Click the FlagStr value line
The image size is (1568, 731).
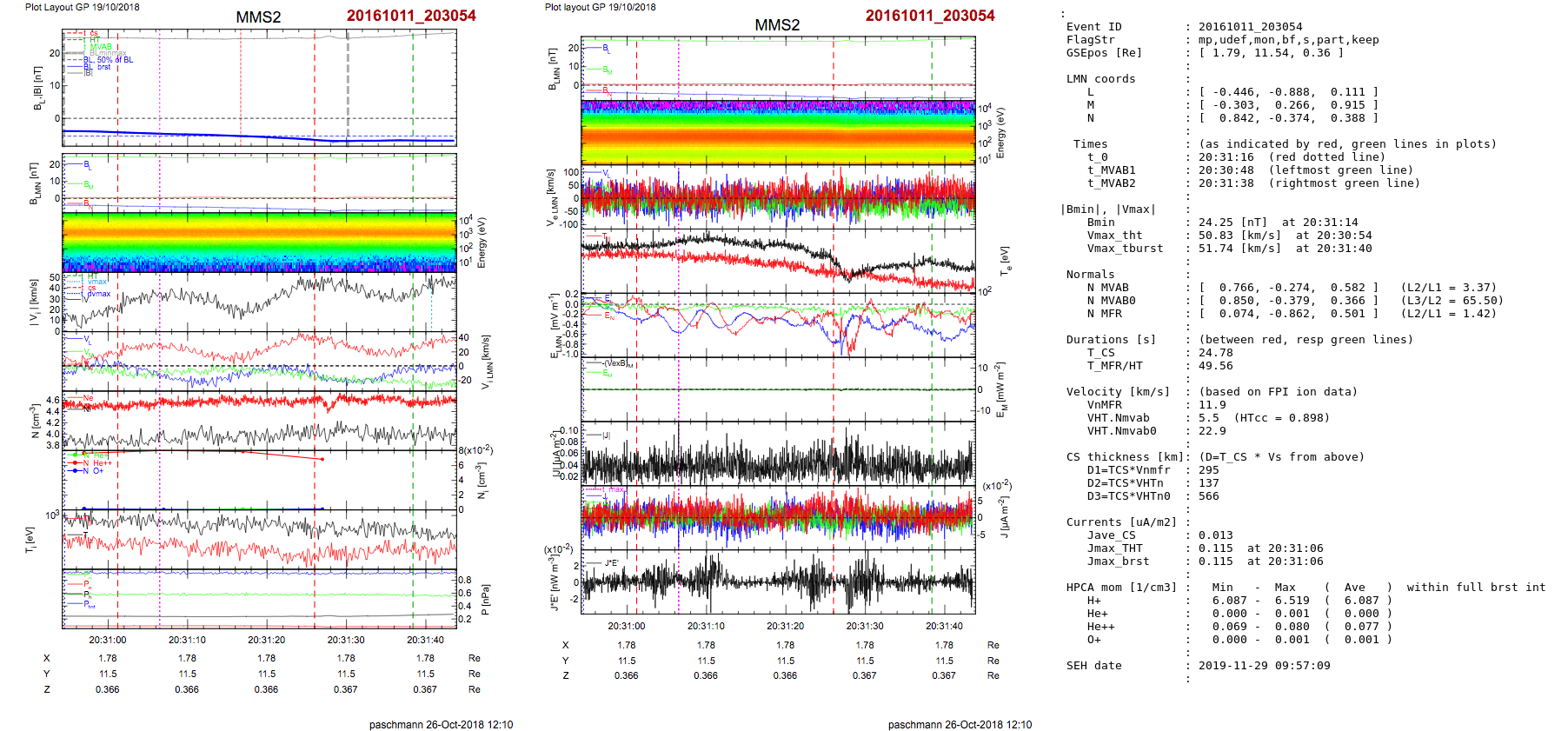[1288, 40]
